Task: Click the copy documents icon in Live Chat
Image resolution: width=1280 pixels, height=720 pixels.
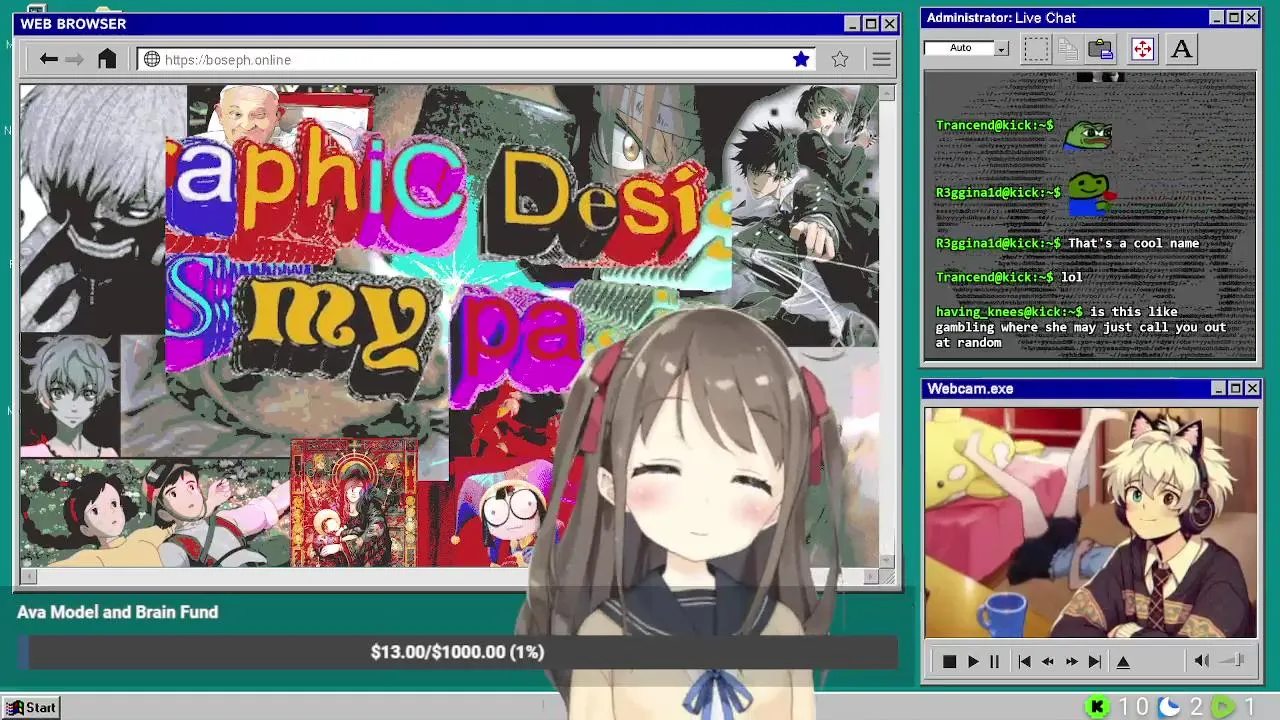Action: pos(1068,48)
